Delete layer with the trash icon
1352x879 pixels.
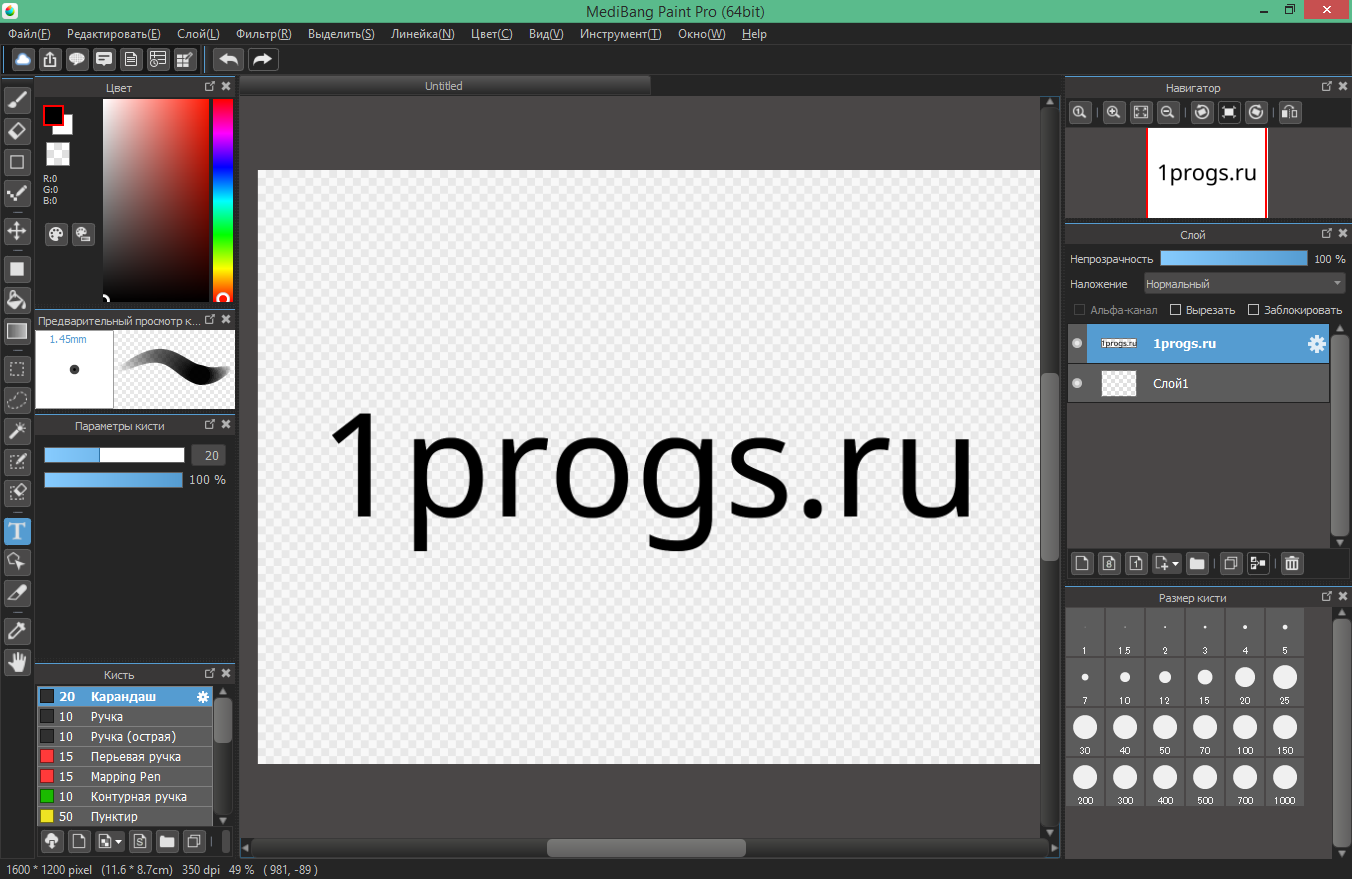pos(1292,564)
